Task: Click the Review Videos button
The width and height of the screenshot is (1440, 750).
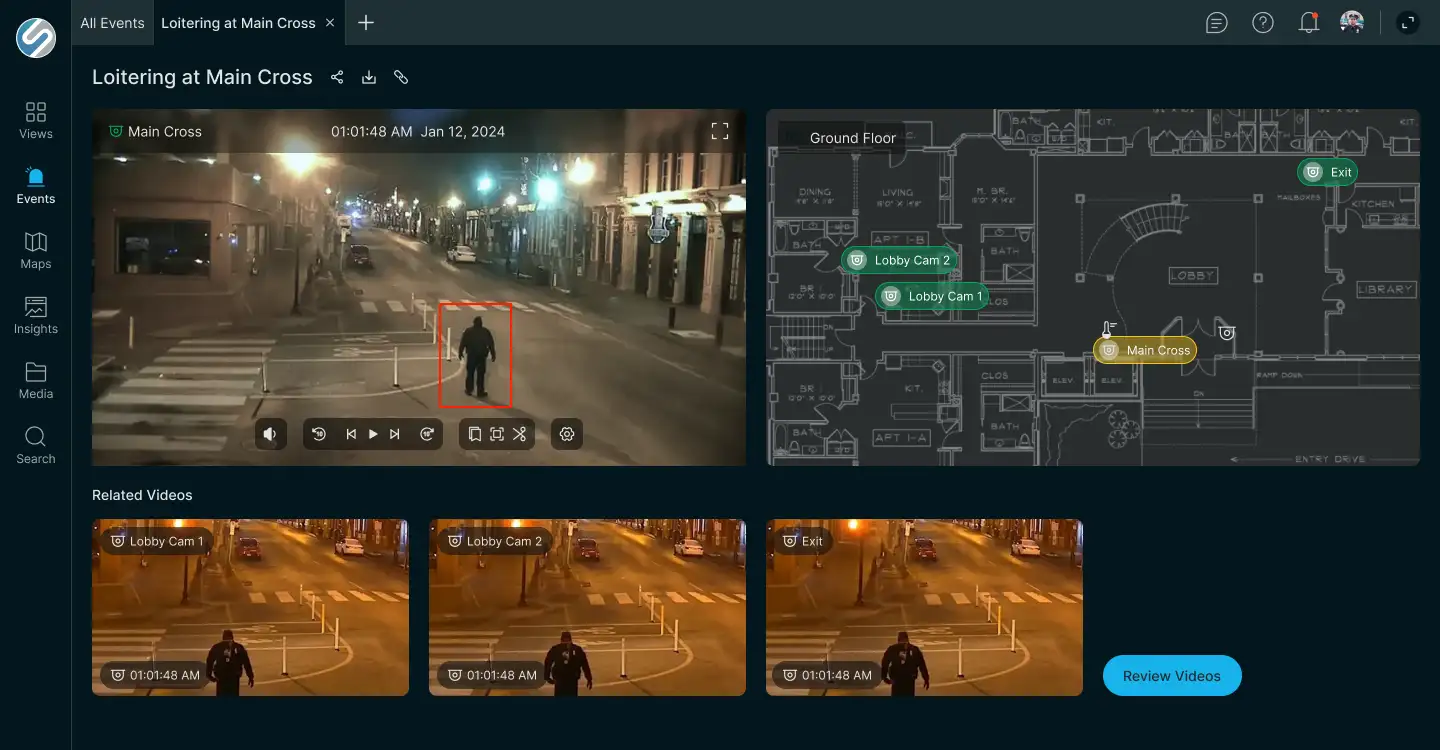Action: (1172, 676)
